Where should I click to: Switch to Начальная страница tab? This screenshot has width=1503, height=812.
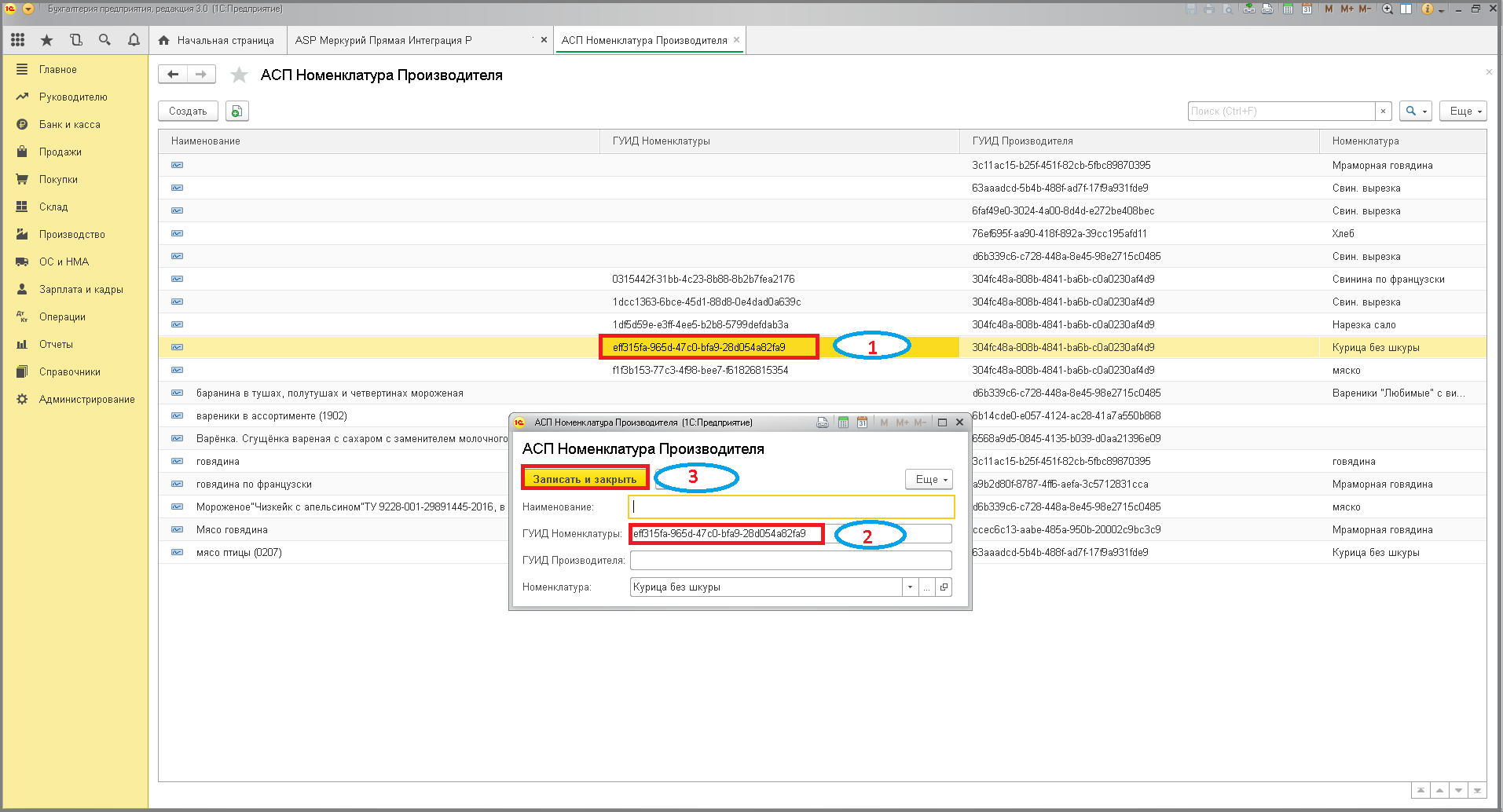(x=217, y=40)
